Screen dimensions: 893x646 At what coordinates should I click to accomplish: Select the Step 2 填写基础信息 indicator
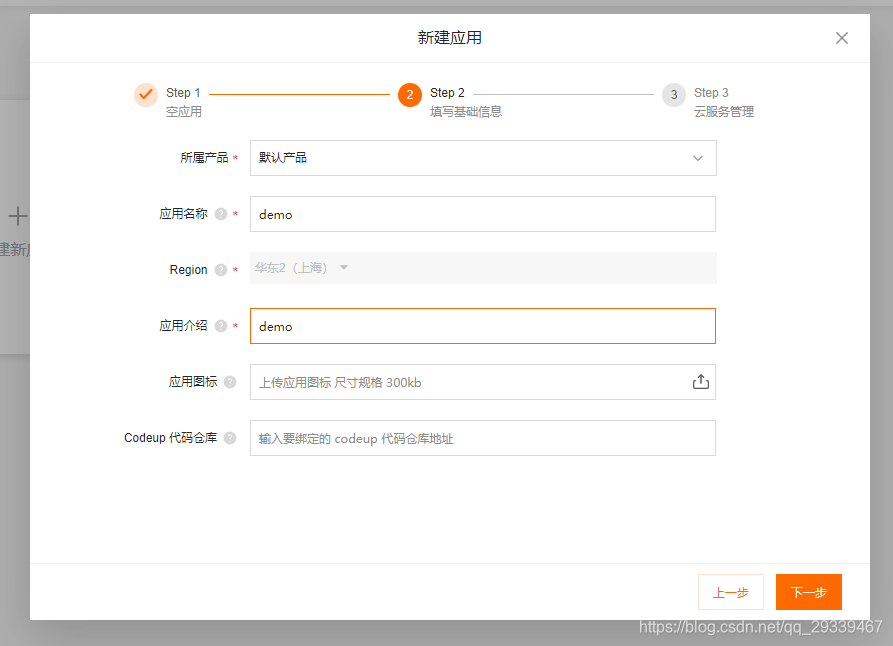[410, 93]
